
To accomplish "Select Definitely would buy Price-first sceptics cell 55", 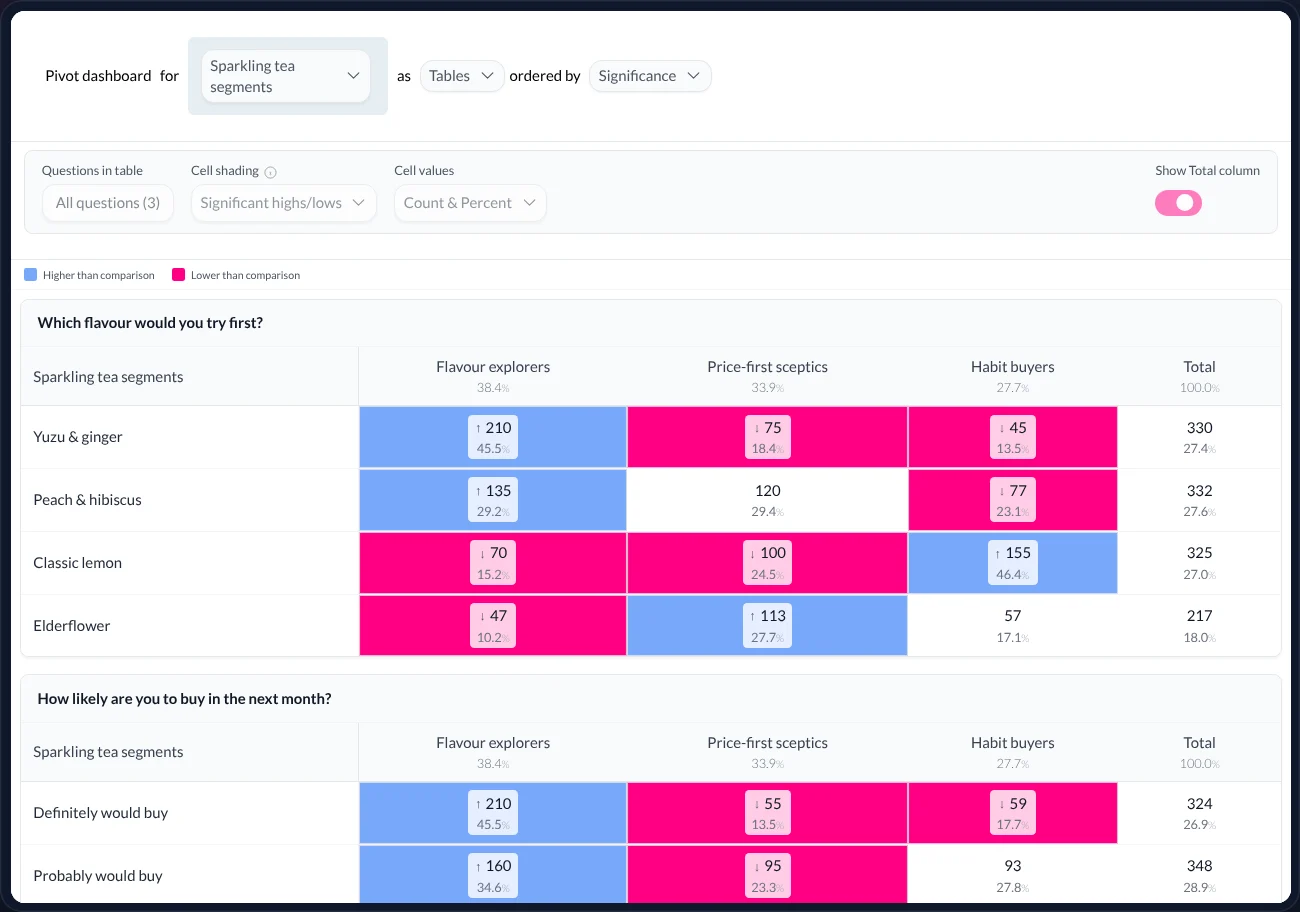I will click(x=767, y=813).
